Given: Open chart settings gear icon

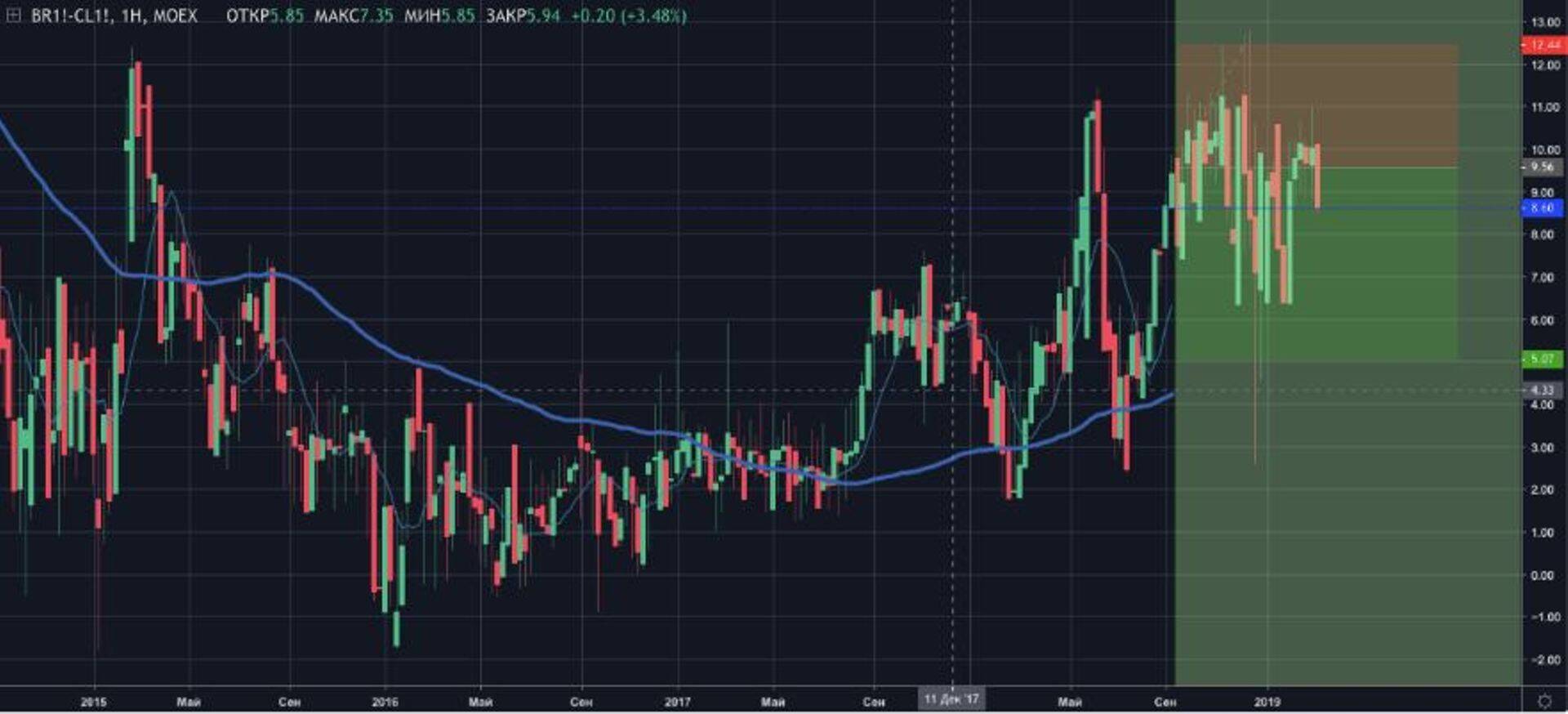Looking at the screenshot, I should pos(1544,701).
